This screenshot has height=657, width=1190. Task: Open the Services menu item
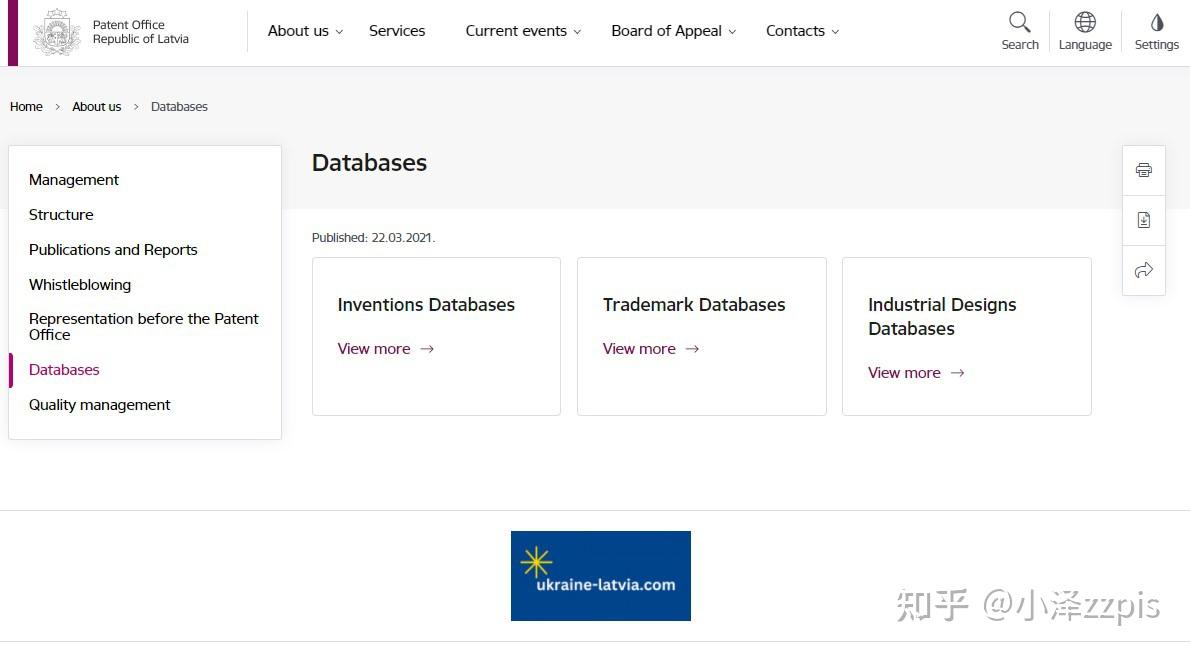(397, 31)
